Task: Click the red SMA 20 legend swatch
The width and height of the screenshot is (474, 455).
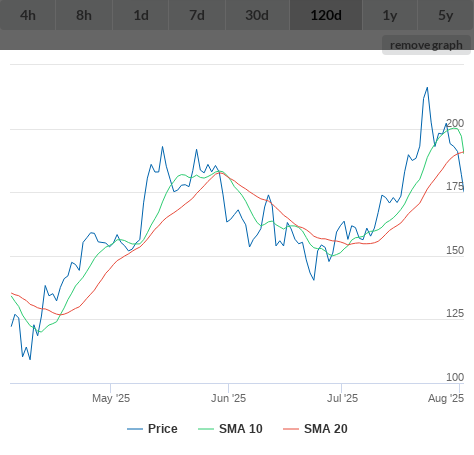Action: tap(291, 429)
